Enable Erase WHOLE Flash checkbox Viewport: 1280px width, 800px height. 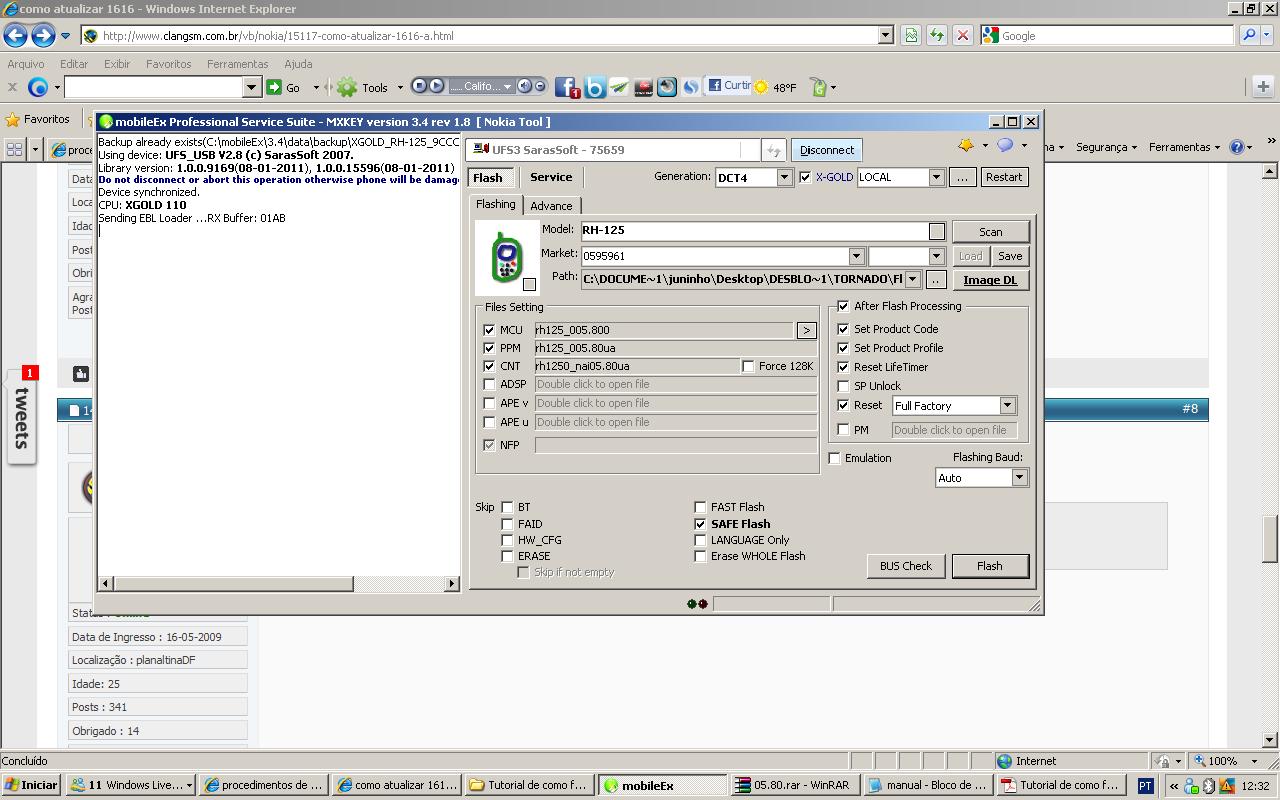point(700,556)
